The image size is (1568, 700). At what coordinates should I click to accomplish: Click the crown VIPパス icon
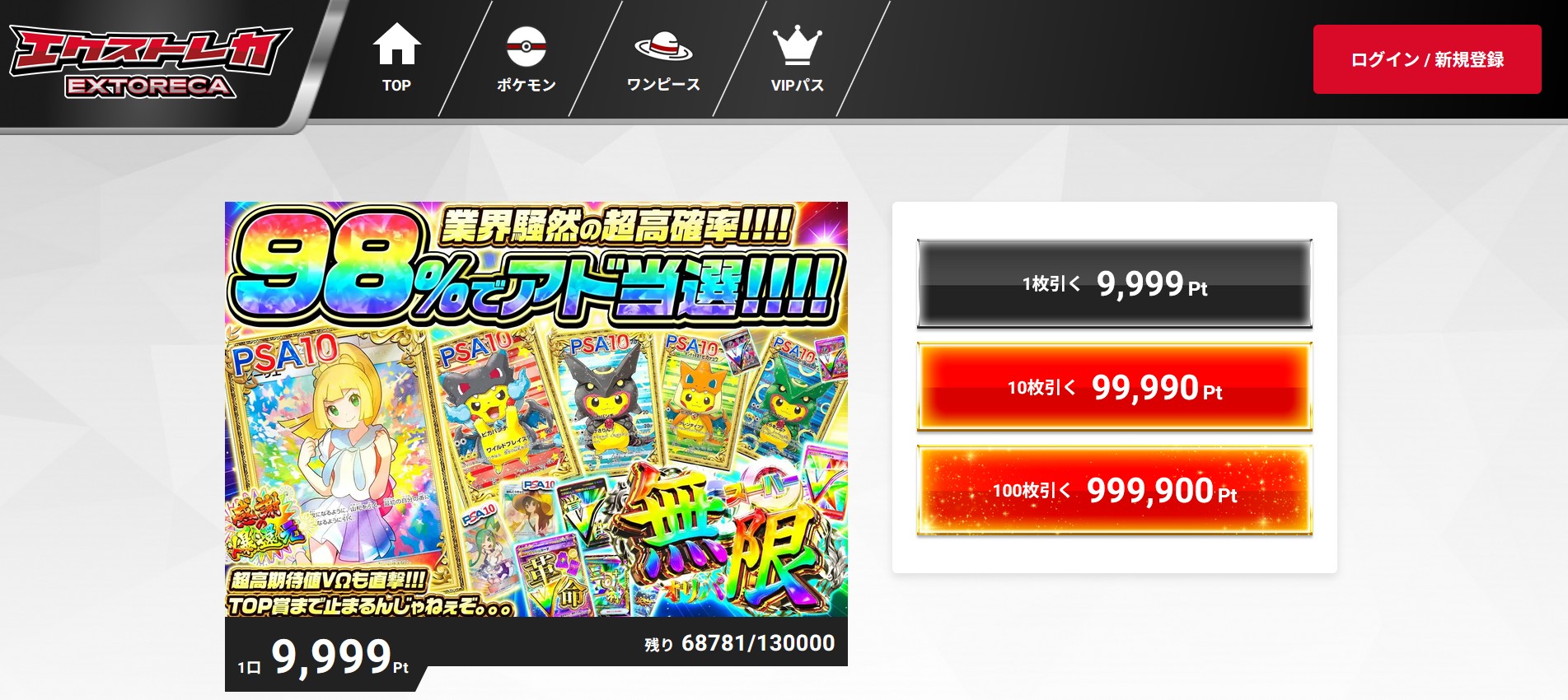coord(797,45)
